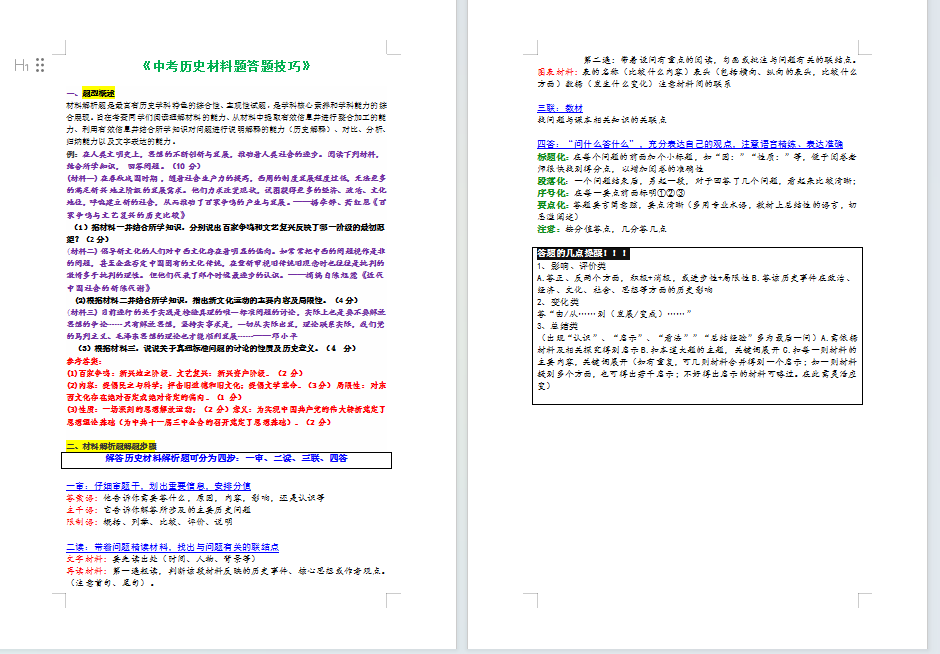The image size is (940, 654).
Task: Click the green label 要点化:
Action: pyautogui.click(x=552, y=205)
